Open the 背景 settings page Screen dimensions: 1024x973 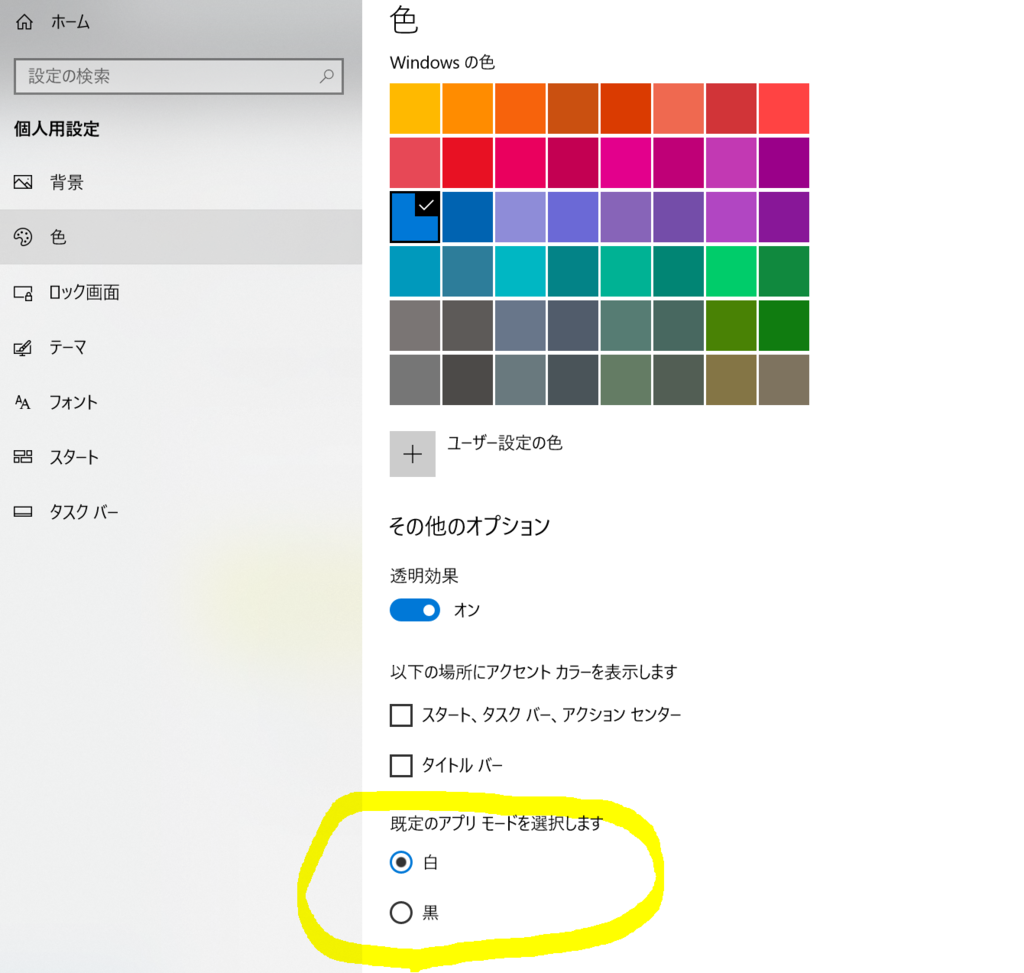pyautogui.click(x=181, y=182)
